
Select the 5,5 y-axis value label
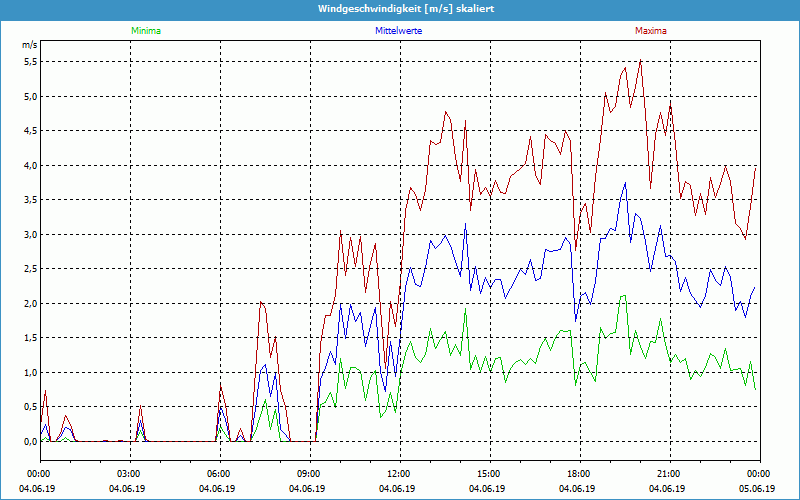click(29, 61)
